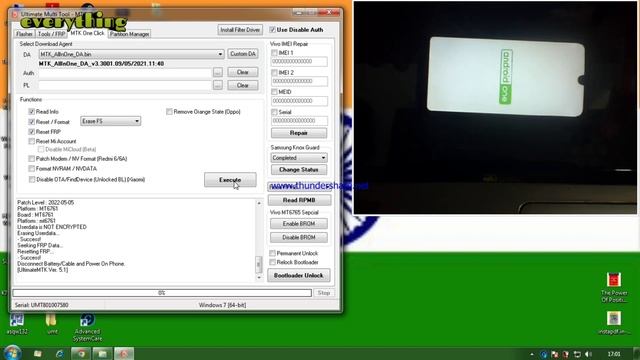Open the network tray icon
This screenshot has width=640, height=360.
tap(577, 354)
